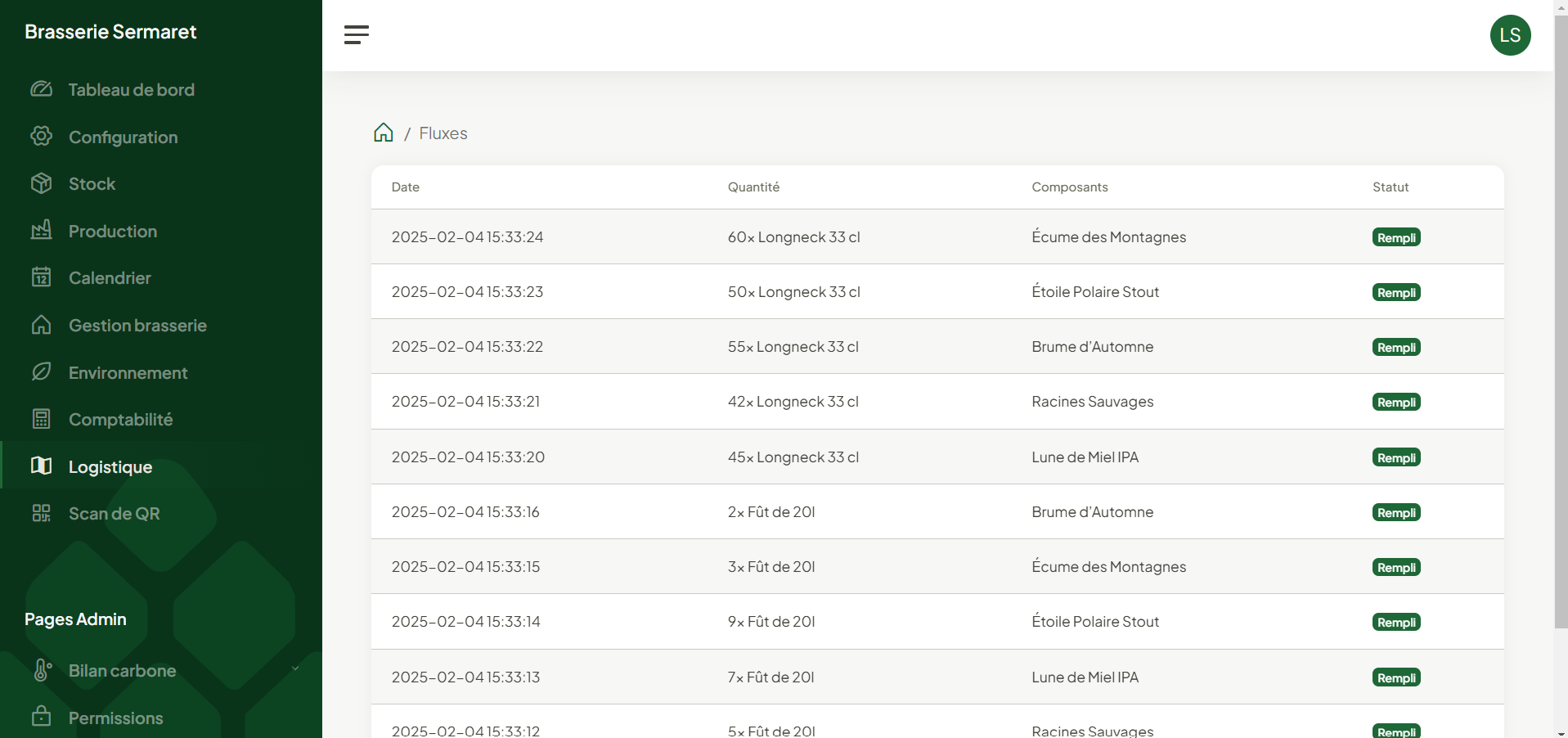
Task: Sort the table by the Date column
Action: 405,187
